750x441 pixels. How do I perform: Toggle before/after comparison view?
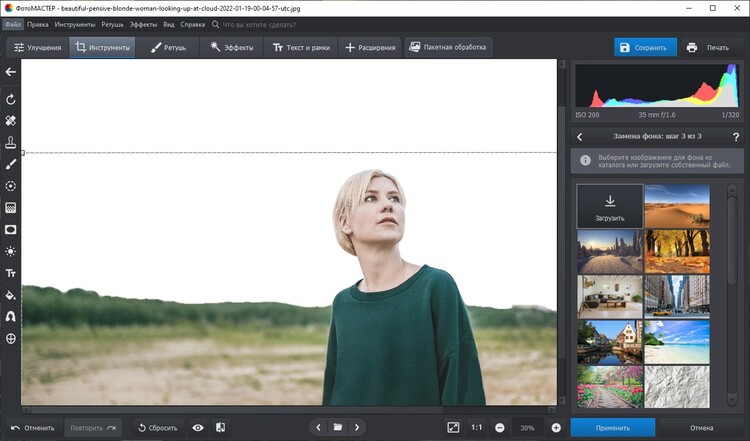[x=220, y=428]
